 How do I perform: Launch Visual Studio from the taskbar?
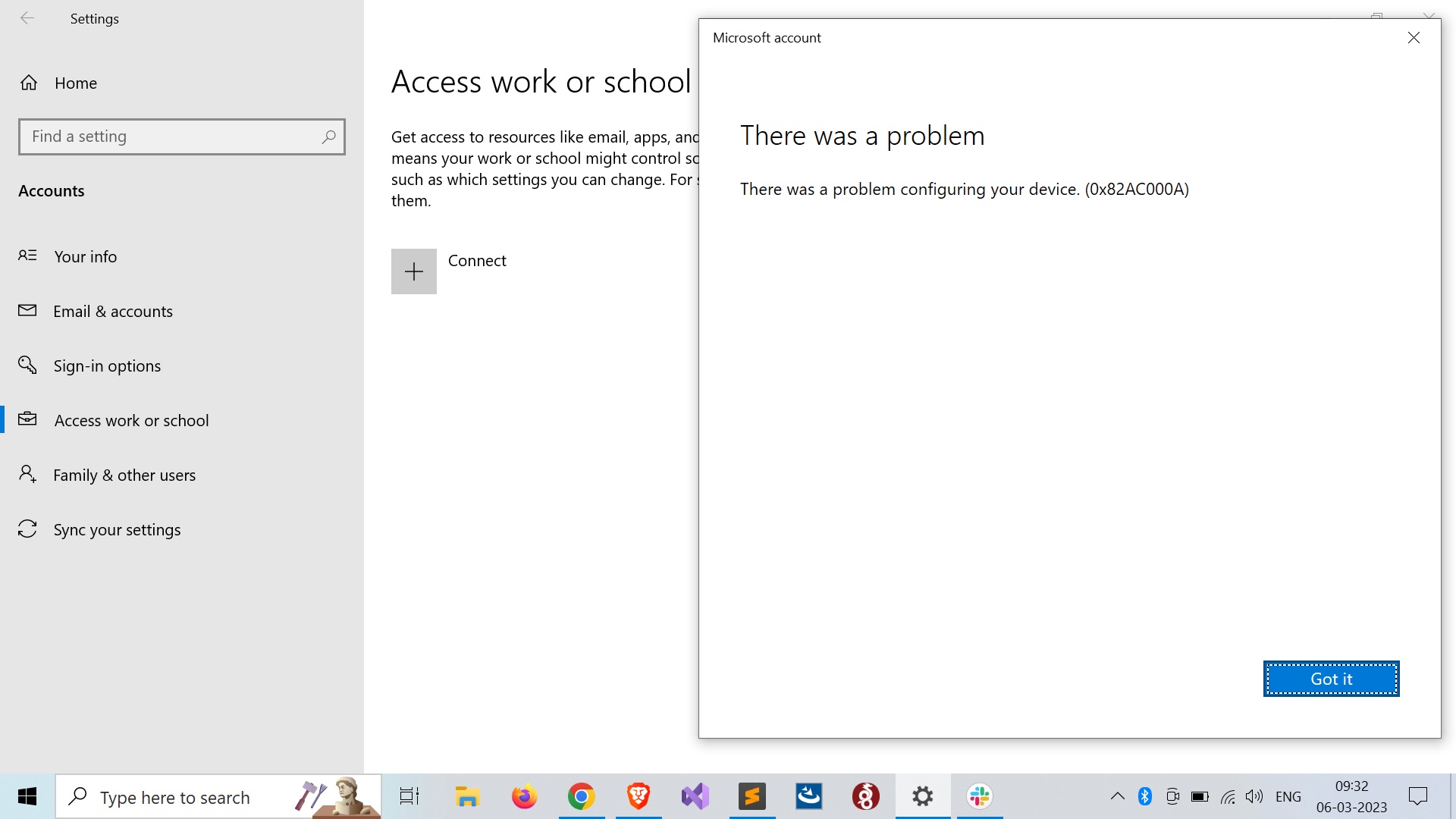pos(695,796)
